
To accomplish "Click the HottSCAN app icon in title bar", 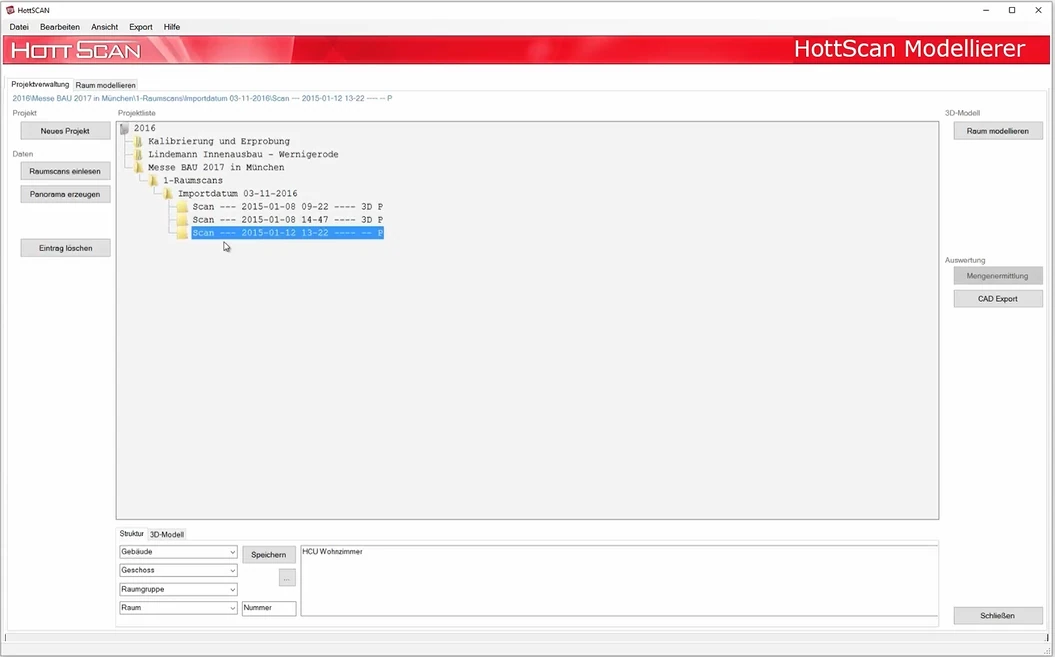I will (x=10, y=10).
